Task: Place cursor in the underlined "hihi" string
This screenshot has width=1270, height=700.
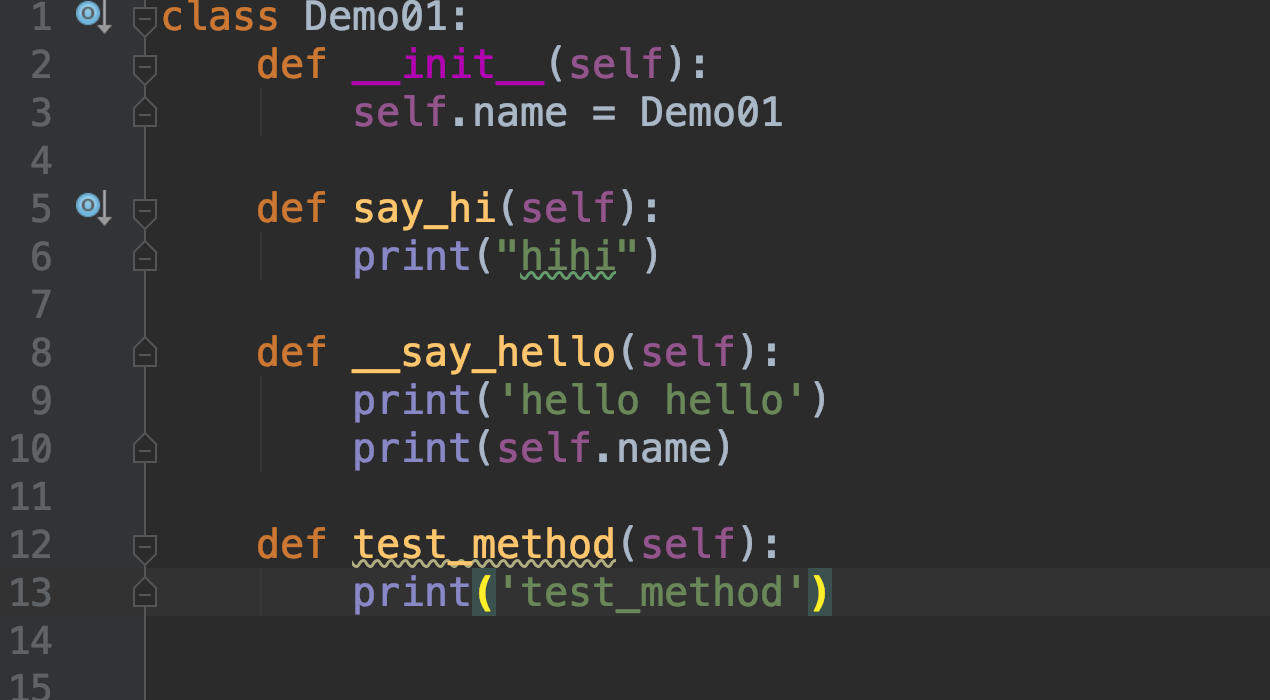Action: click(568, 258)
